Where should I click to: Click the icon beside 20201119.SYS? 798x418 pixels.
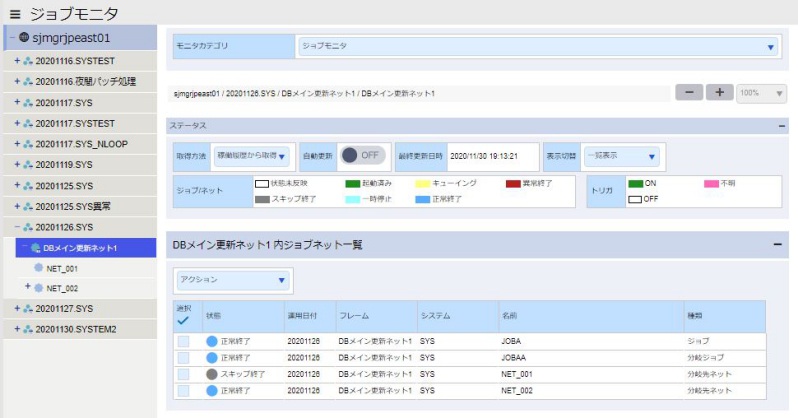pos(28,165)
